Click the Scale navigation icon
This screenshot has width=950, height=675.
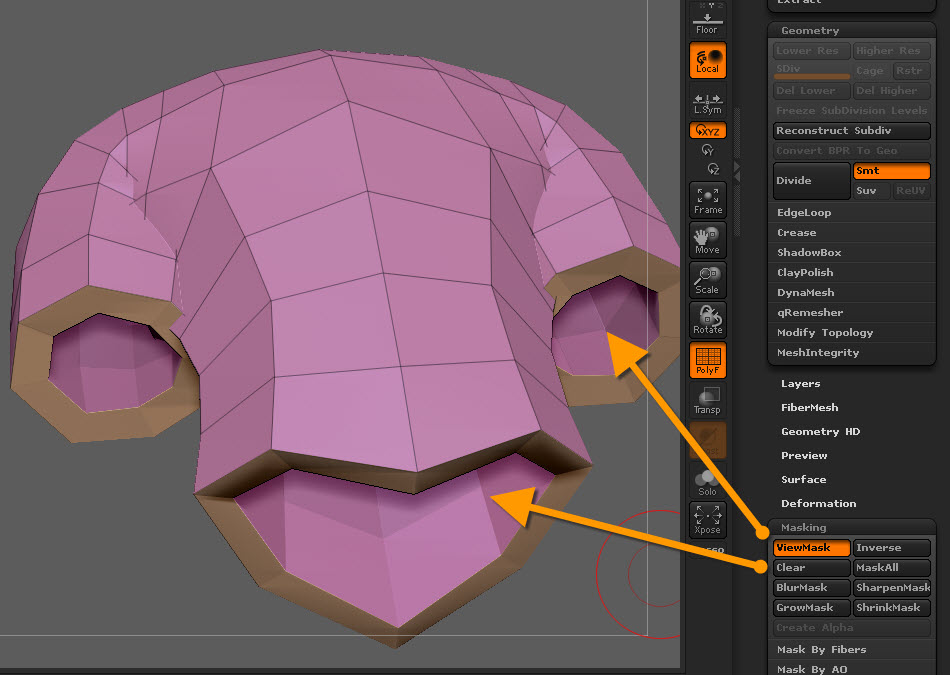click(x=707, y=280)
